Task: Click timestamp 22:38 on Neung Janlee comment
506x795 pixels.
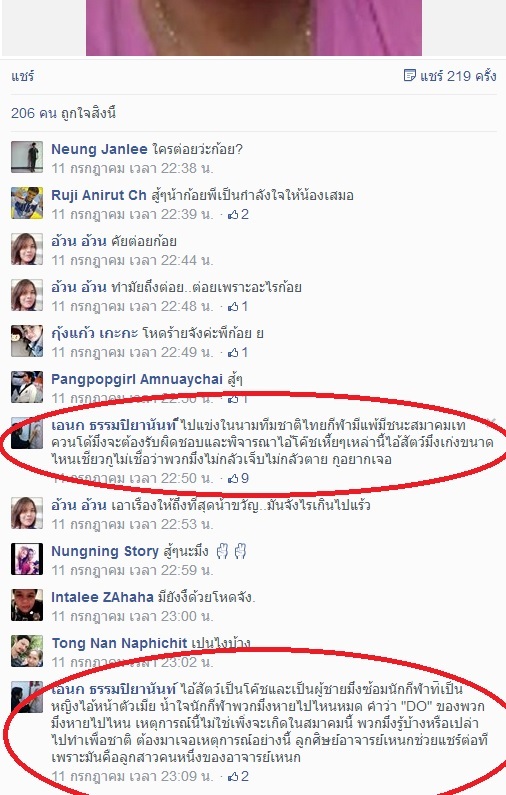Action: (x=132, y=168)
